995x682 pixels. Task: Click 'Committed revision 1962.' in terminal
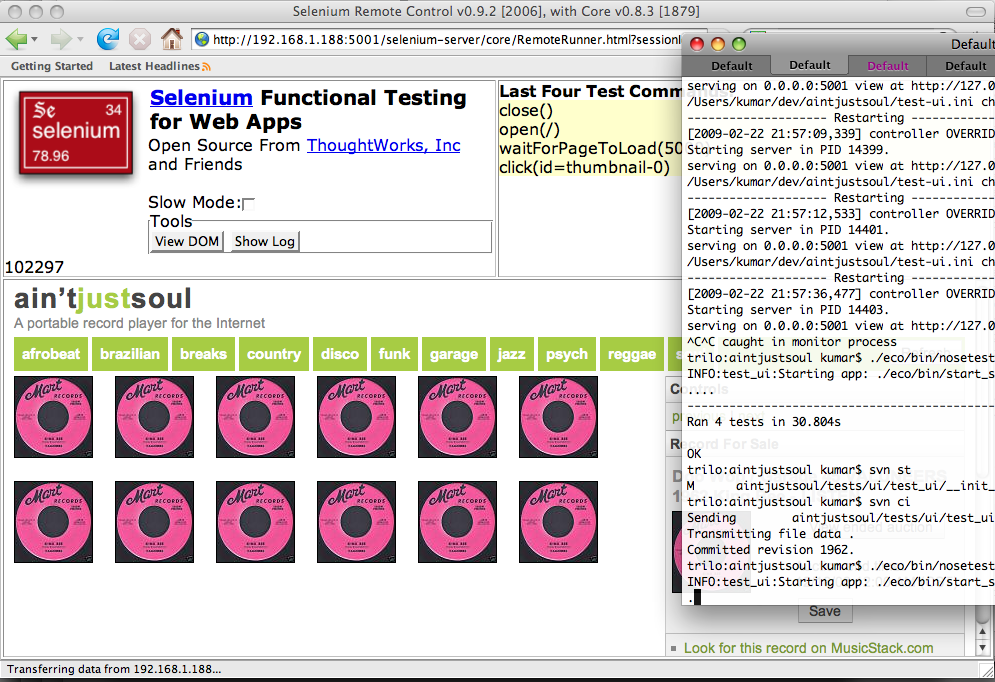[x=770, y=549]
